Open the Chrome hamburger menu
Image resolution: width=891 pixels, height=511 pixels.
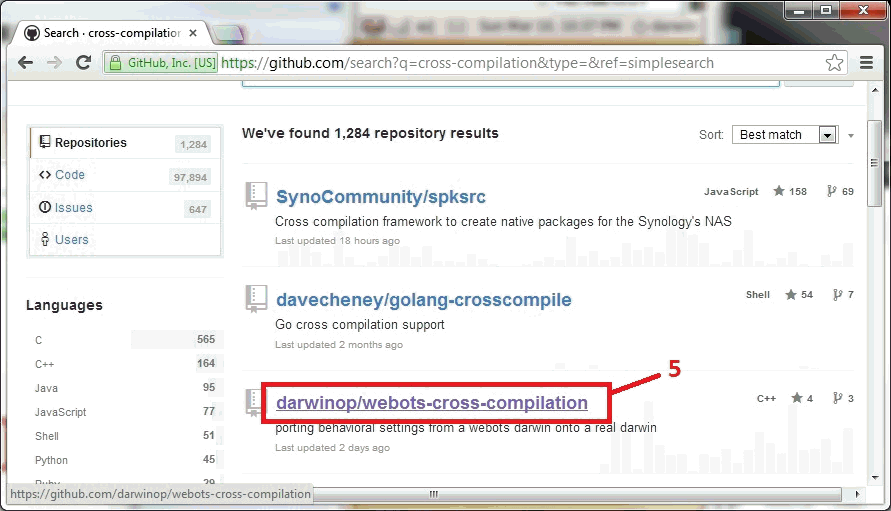[867, 63]
